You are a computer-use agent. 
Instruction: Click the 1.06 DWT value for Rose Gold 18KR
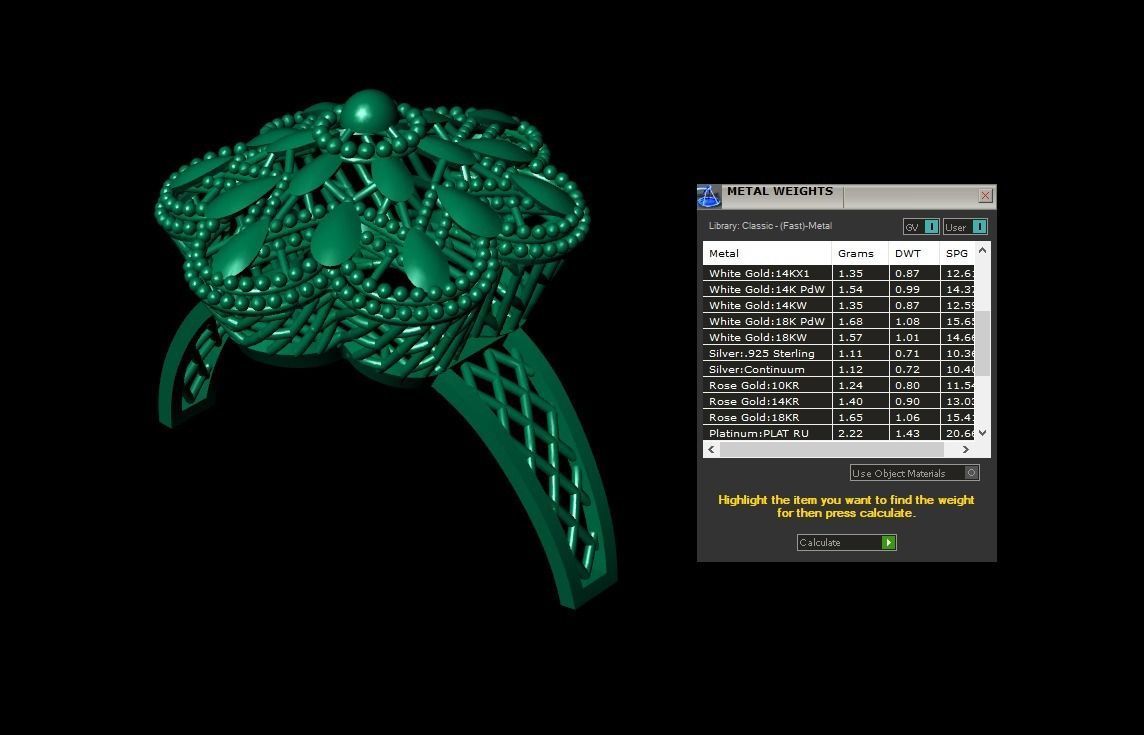click(908, 417)
